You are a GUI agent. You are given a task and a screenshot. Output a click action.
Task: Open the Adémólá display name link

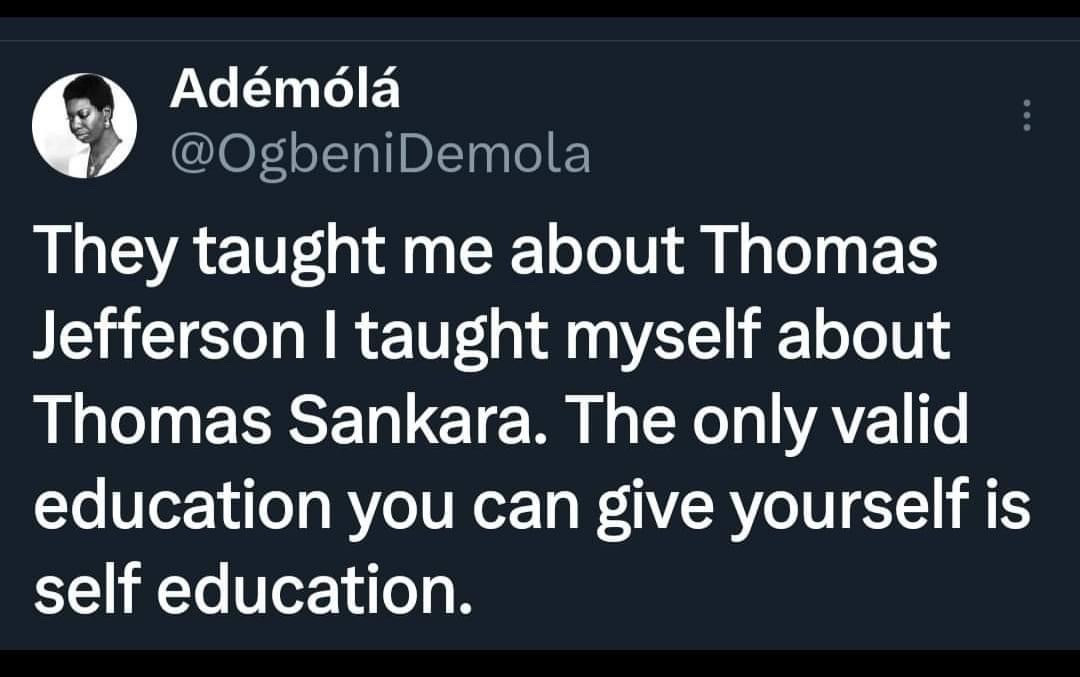pyautogui.click(x=284, y=92)
